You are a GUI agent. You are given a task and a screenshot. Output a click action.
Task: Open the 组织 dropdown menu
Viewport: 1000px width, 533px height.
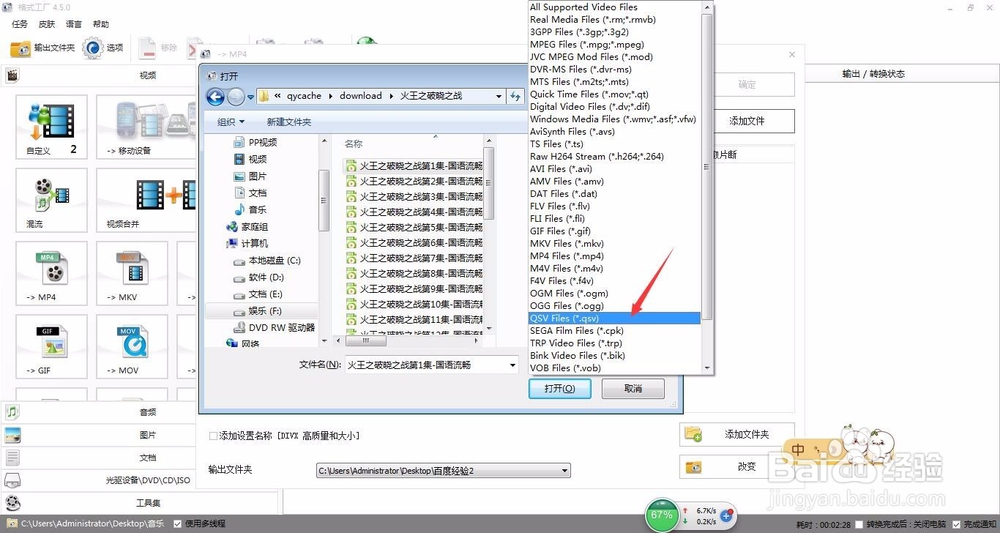coord(231,122)
